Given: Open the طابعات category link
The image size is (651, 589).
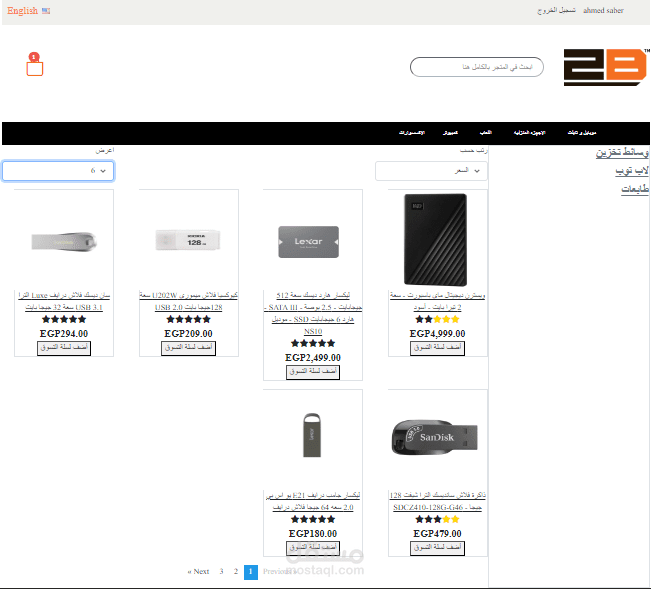Looking at the screenshot, I should 635,189.
